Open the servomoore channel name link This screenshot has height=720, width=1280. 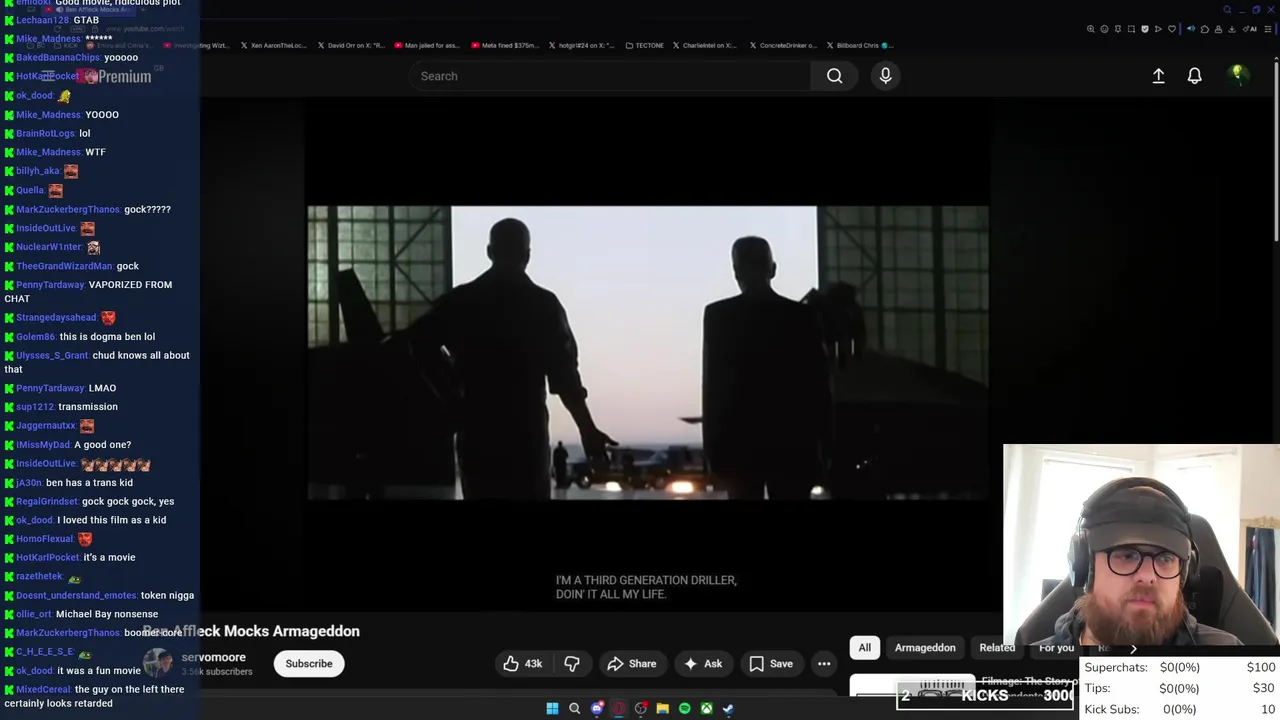pos(213,657)
